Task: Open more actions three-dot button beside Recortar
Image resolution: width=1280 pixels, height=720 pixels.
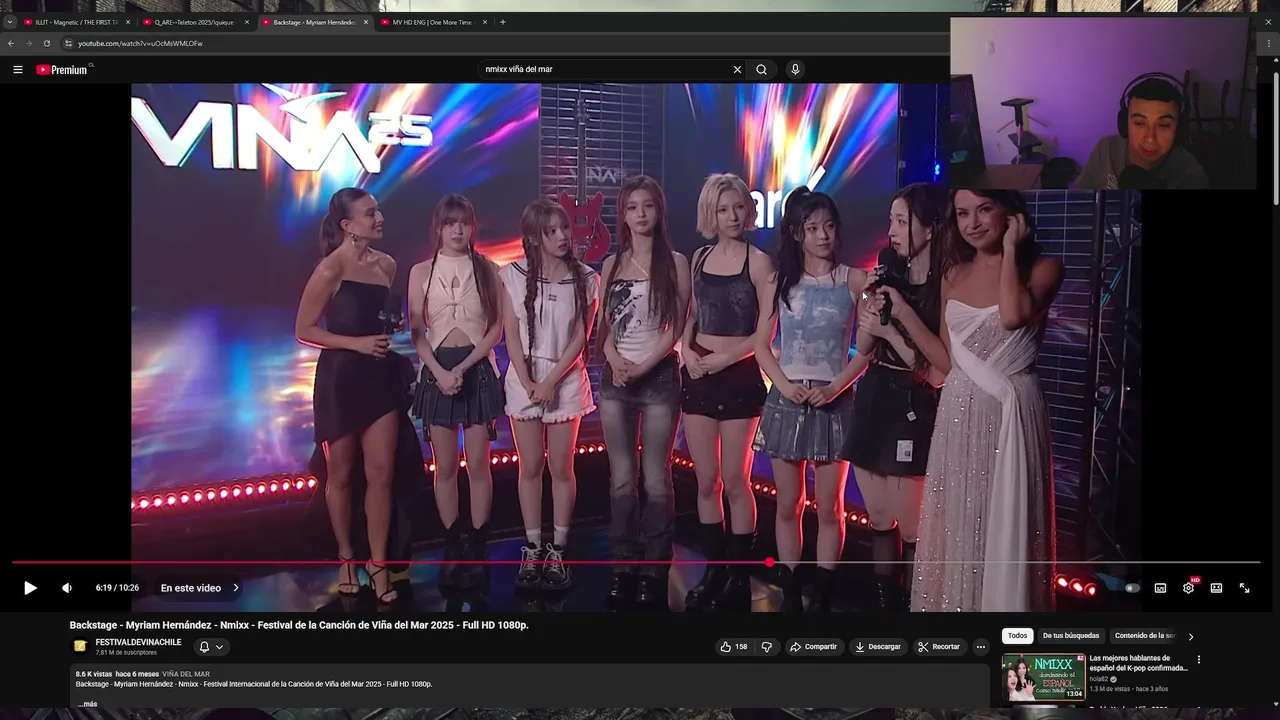Action: click(x=981, y=647)
